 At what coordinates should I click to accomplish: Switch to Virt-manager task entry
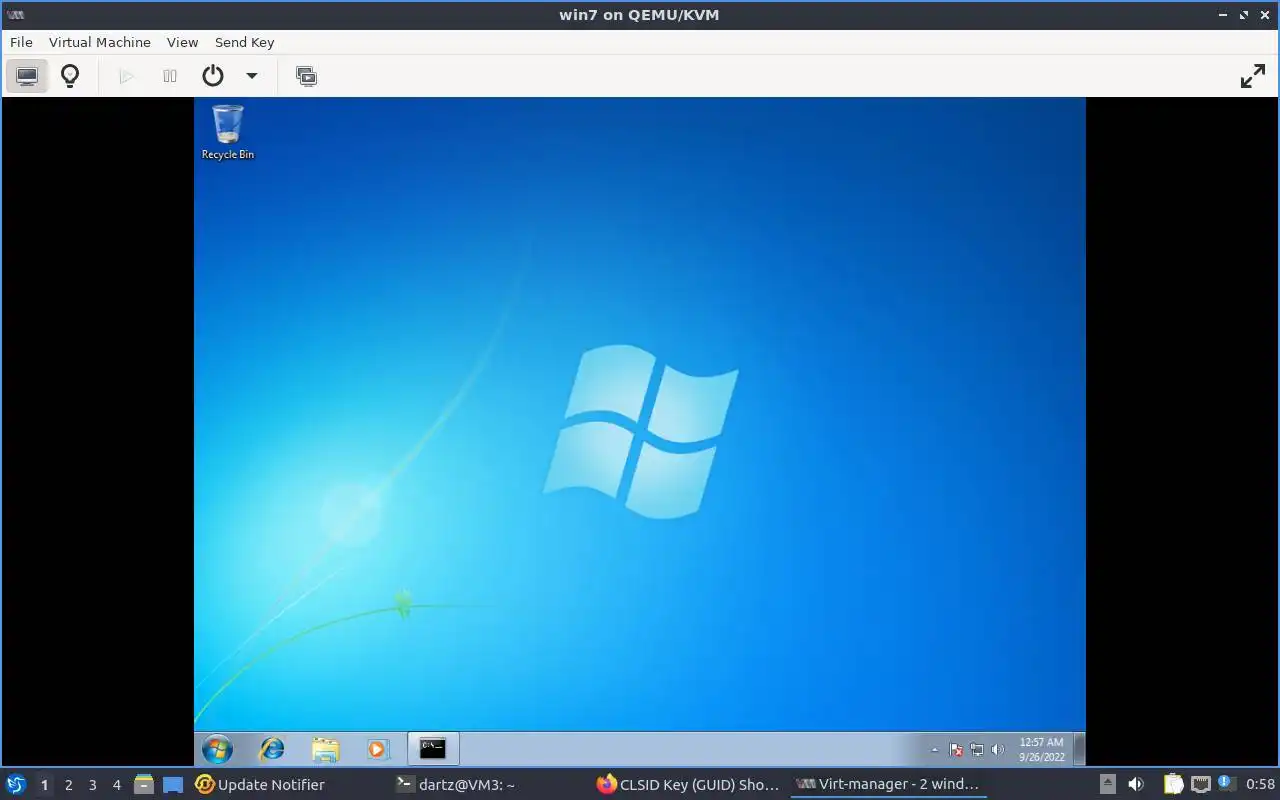[888, 785]
